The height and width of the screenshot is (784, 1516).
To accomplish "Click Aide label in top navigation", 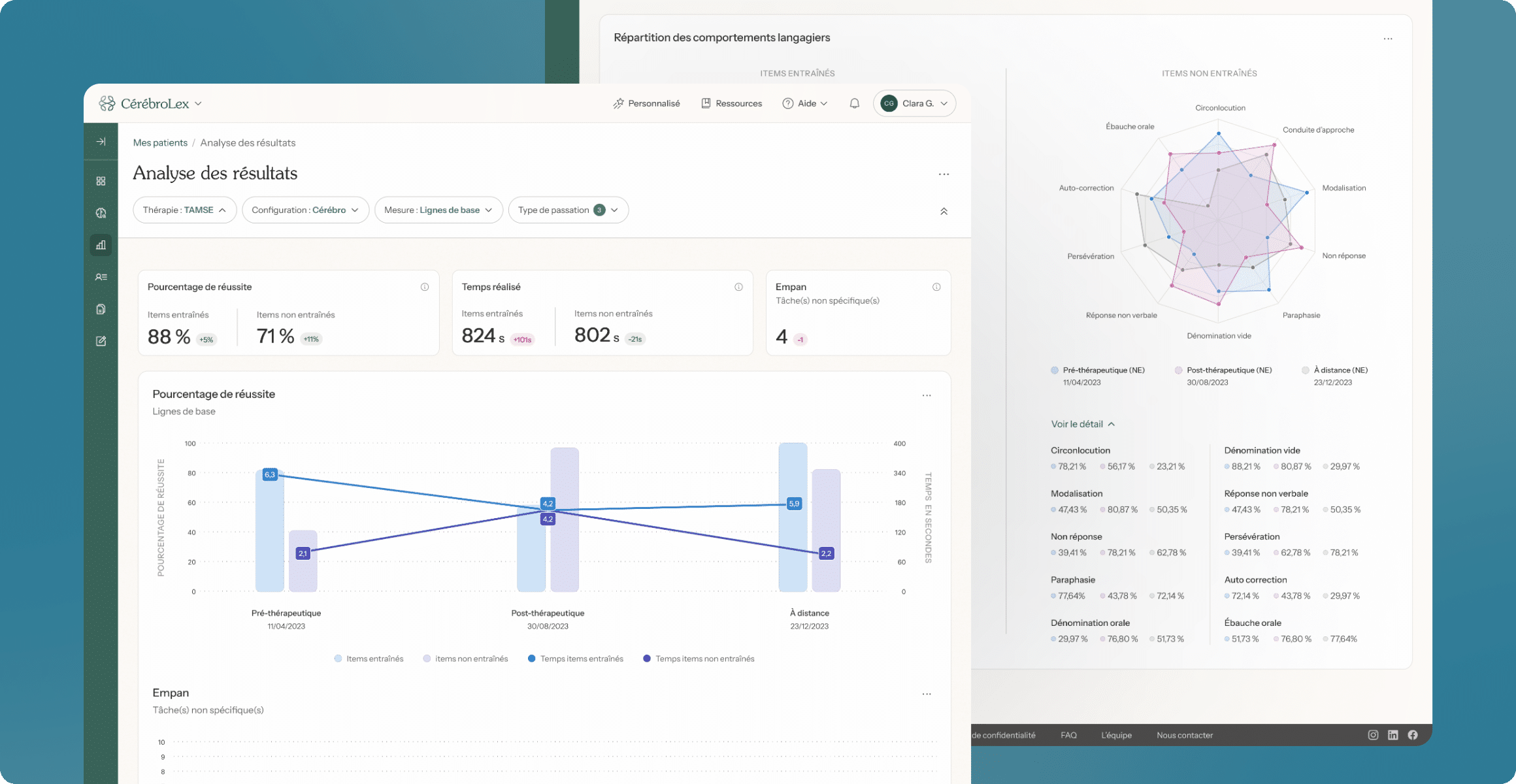I will [807, 103].
